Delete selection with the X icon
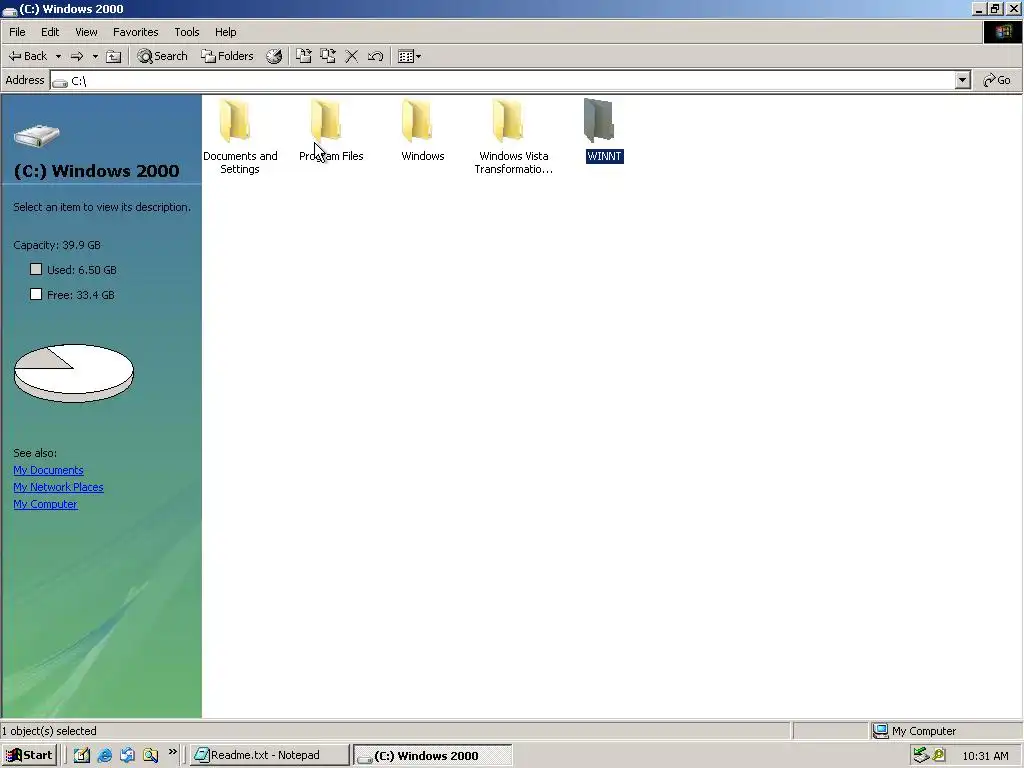Viewport: 1024px width, 768px height. pos(351,56)
